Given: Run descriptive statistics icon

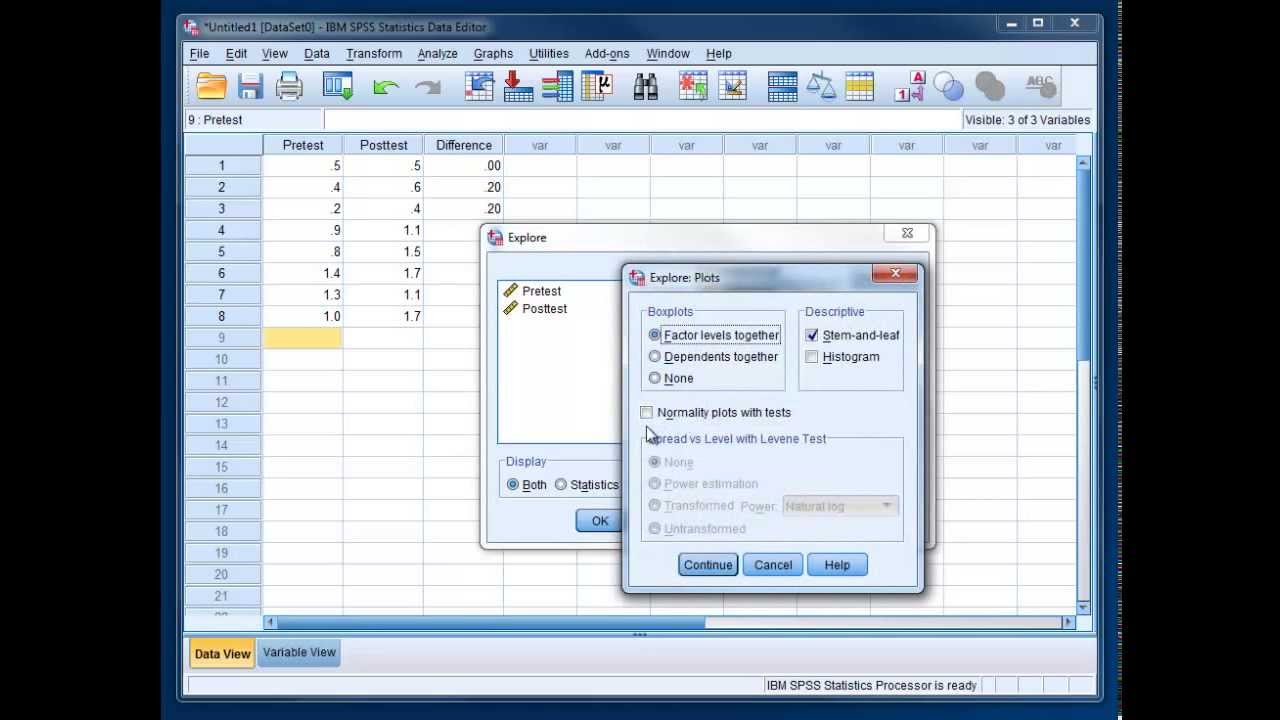Looking at the screenshot, I should click(597, 87).
